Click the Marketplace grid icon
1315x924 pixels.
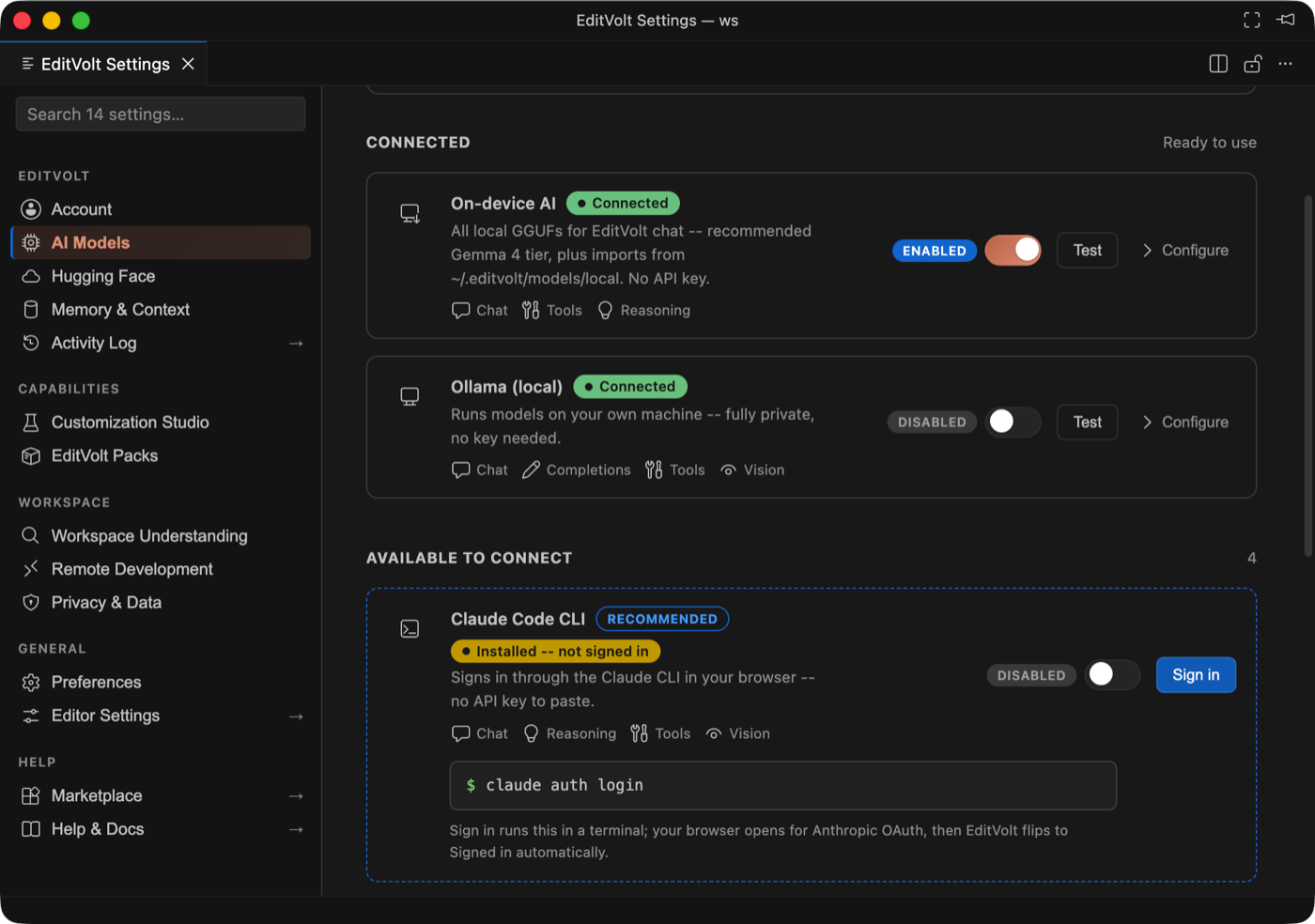coord(31,795)
